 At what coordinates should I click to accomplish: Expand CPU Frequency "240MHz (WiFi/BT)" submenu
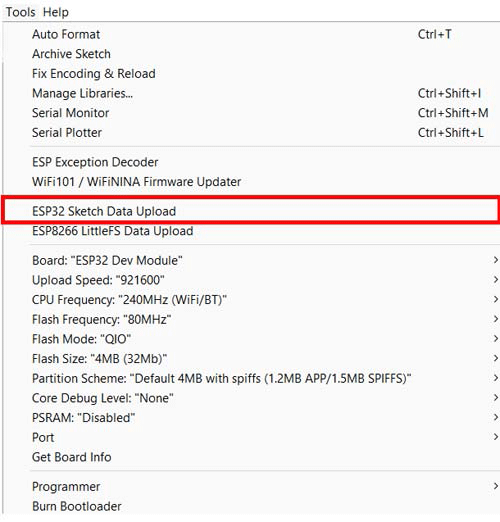(x=251, y=300)
